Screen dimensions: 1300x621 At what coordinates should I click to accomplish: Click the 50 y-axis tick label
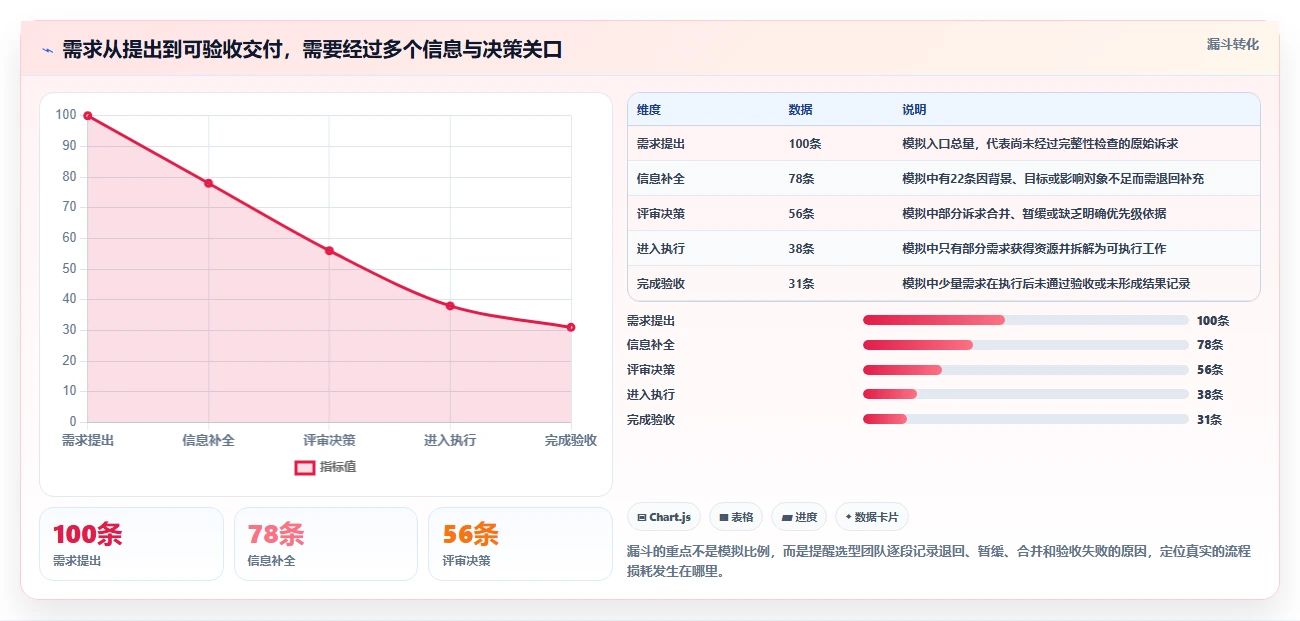pos(69,268)
